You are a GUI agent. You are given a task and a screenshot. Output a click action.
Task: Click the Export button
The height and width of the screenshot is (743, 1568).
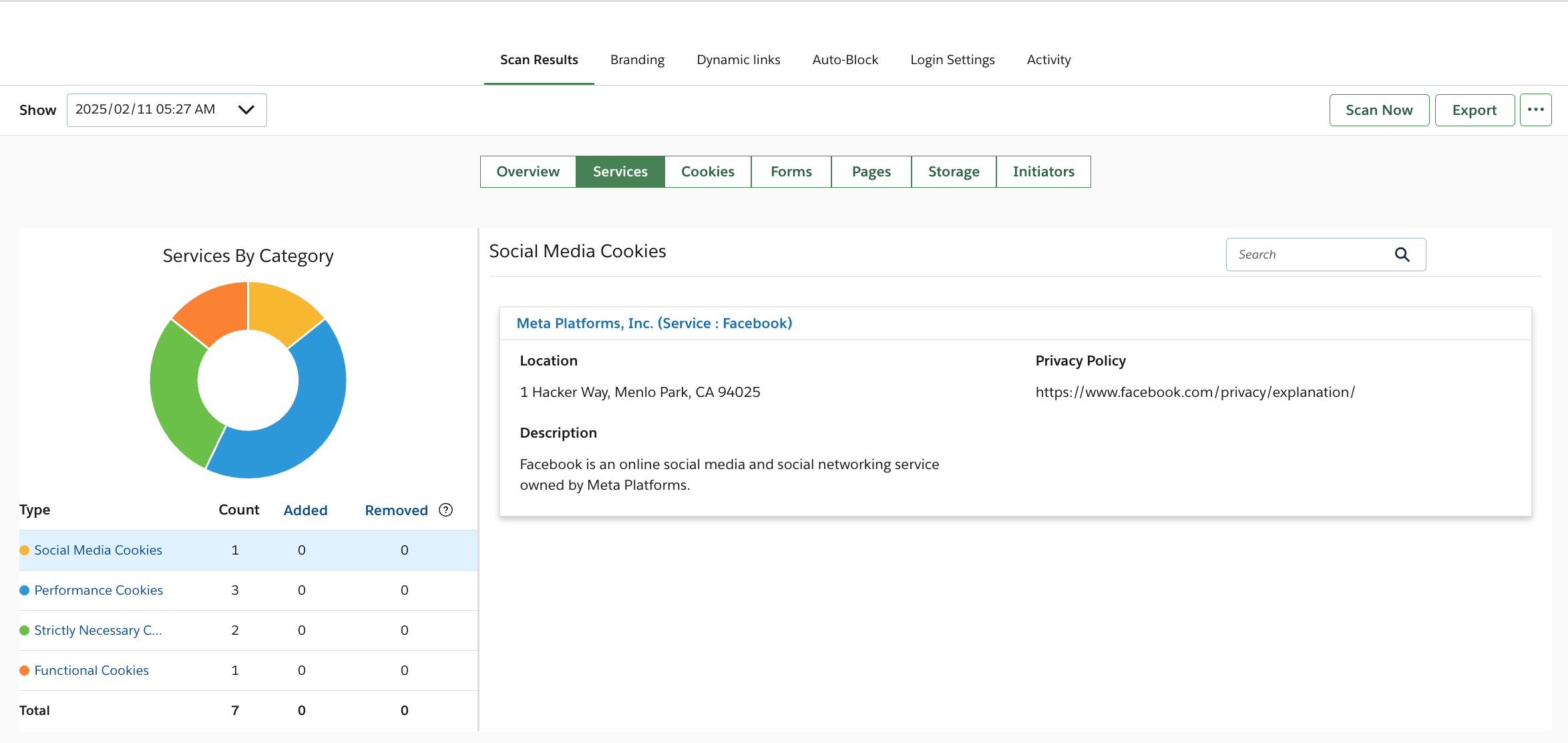point(1474,110)
